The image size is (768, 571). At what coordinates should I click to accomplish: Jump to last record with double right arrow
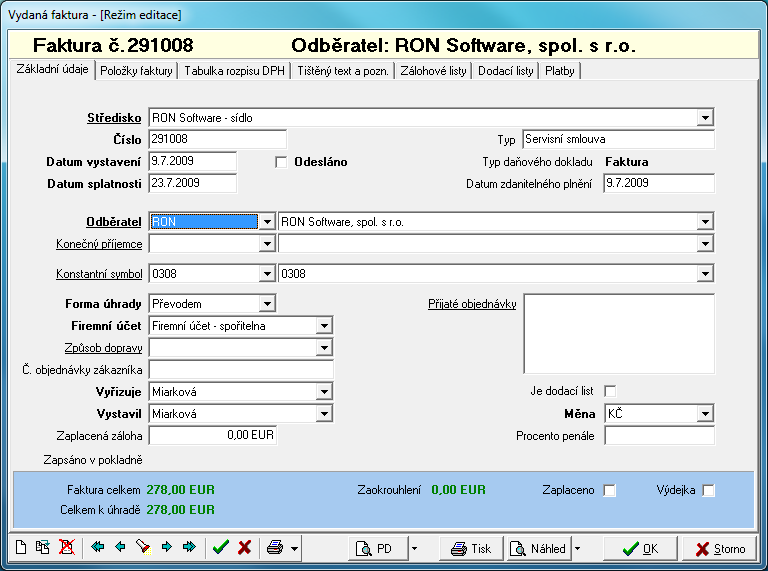tap(190, 547)
